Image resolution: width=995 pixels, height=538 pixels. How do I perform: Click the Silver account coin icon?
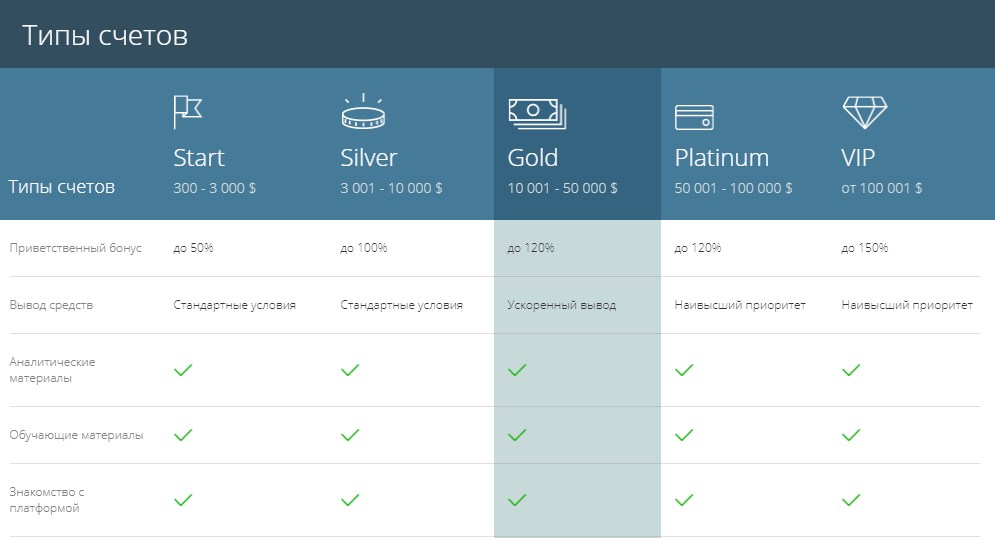point(363,111)
